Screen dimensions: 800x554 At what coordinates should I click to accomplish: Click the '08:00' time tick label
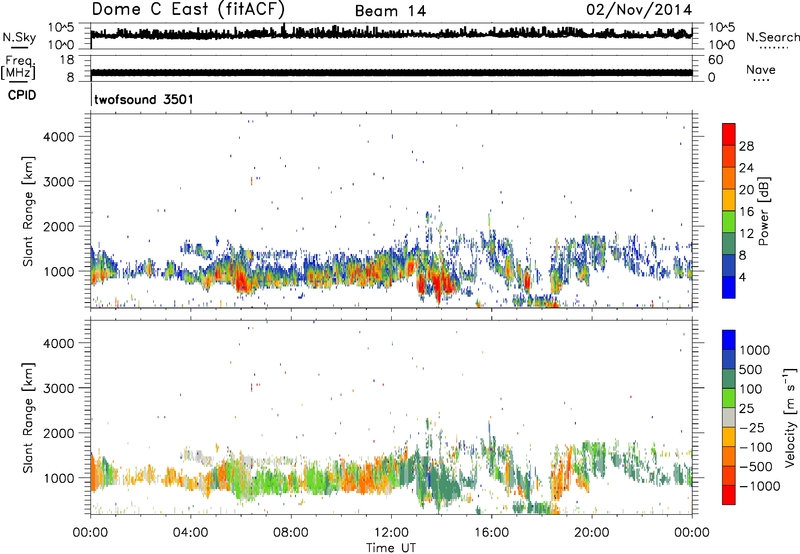click(x=291, y=533)
